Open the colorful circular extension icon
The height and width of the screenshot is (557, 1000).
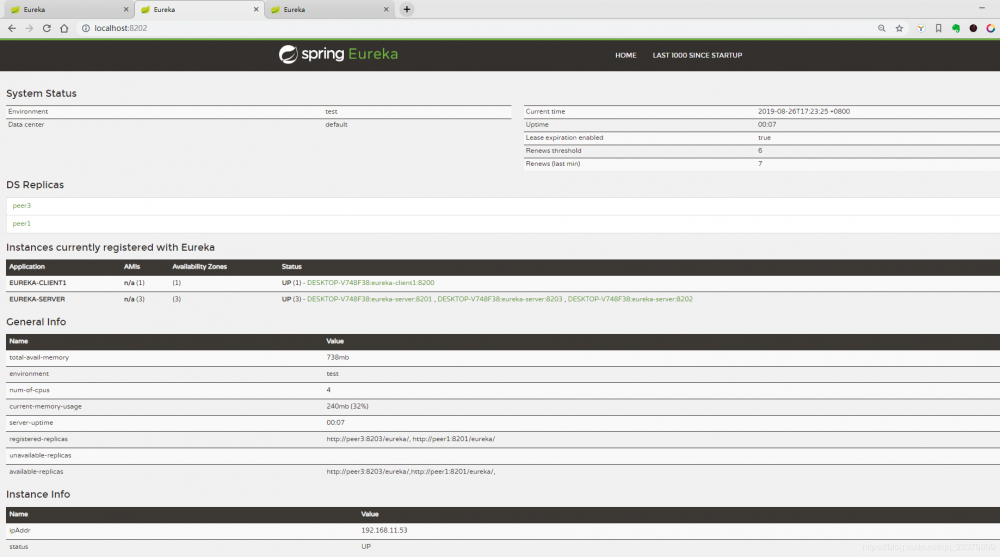click(990, 28)
